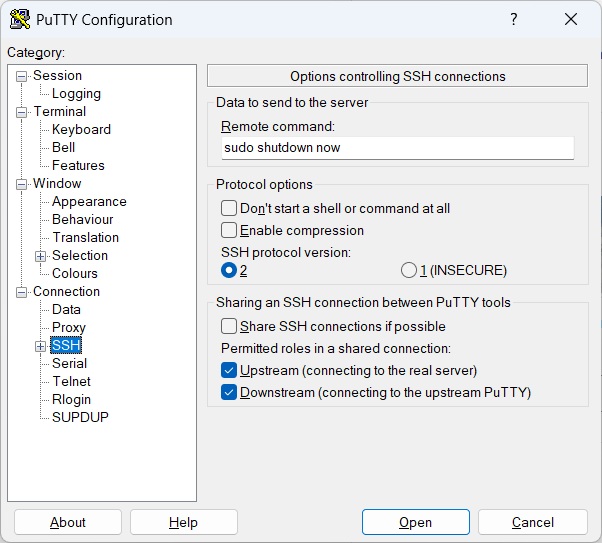Check Share SSH connections if possible
This screenshot has width=602, height=543.
tap(229, 326)
